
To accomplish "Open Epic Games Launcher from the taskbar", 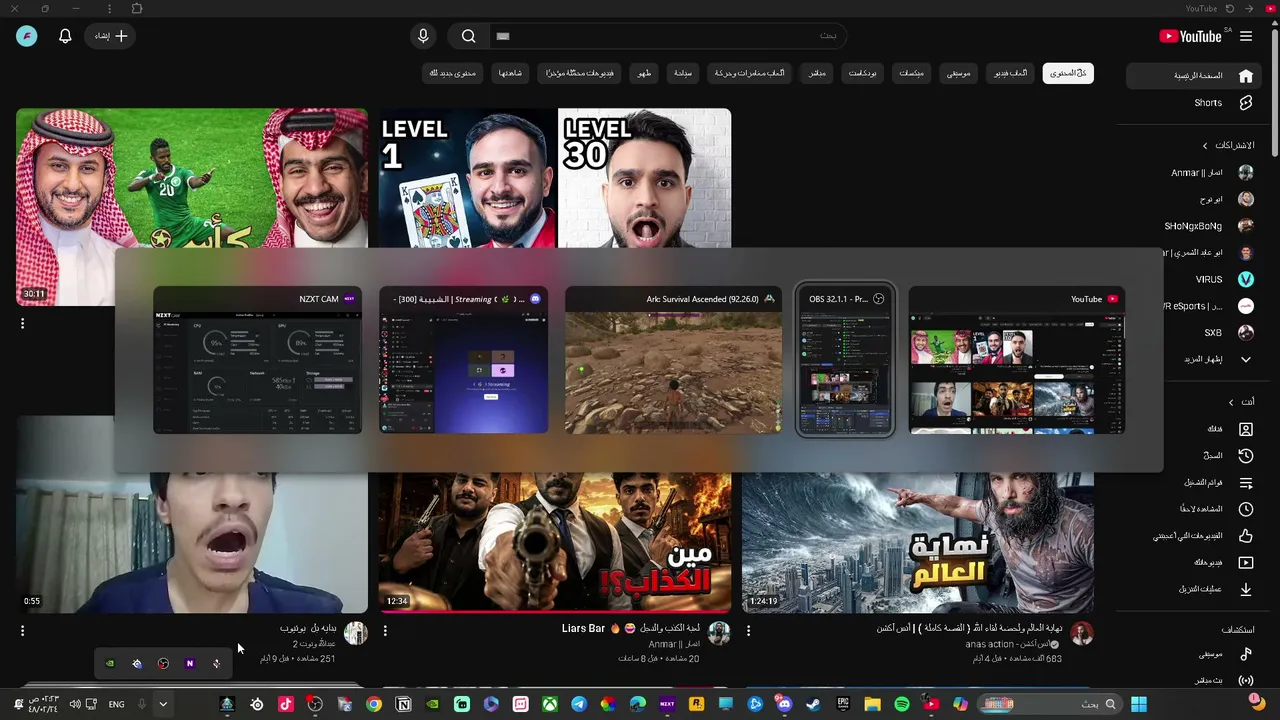I will coord(843,704).
